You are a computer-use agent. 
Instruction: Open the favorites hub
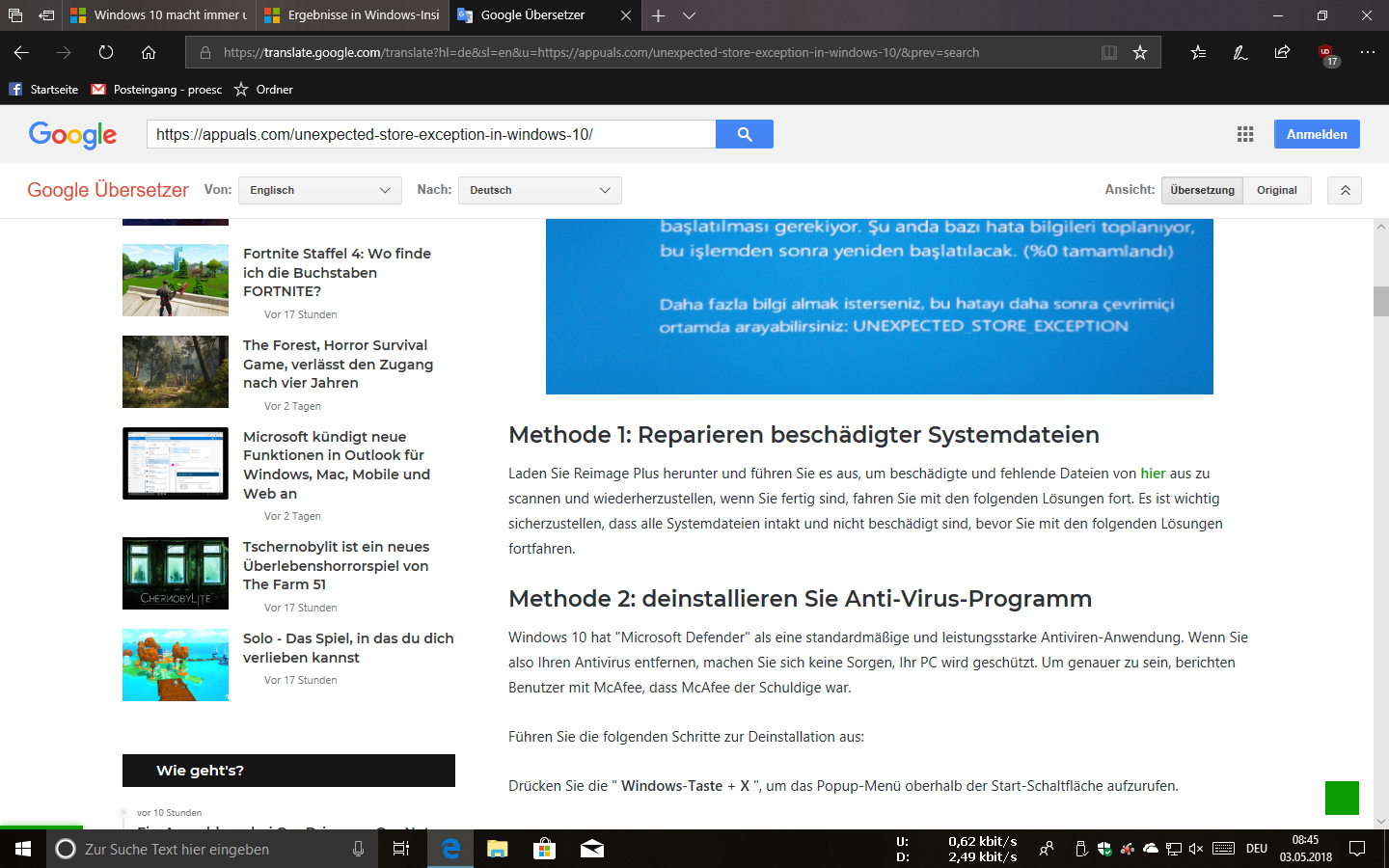tap(1198, 52)
